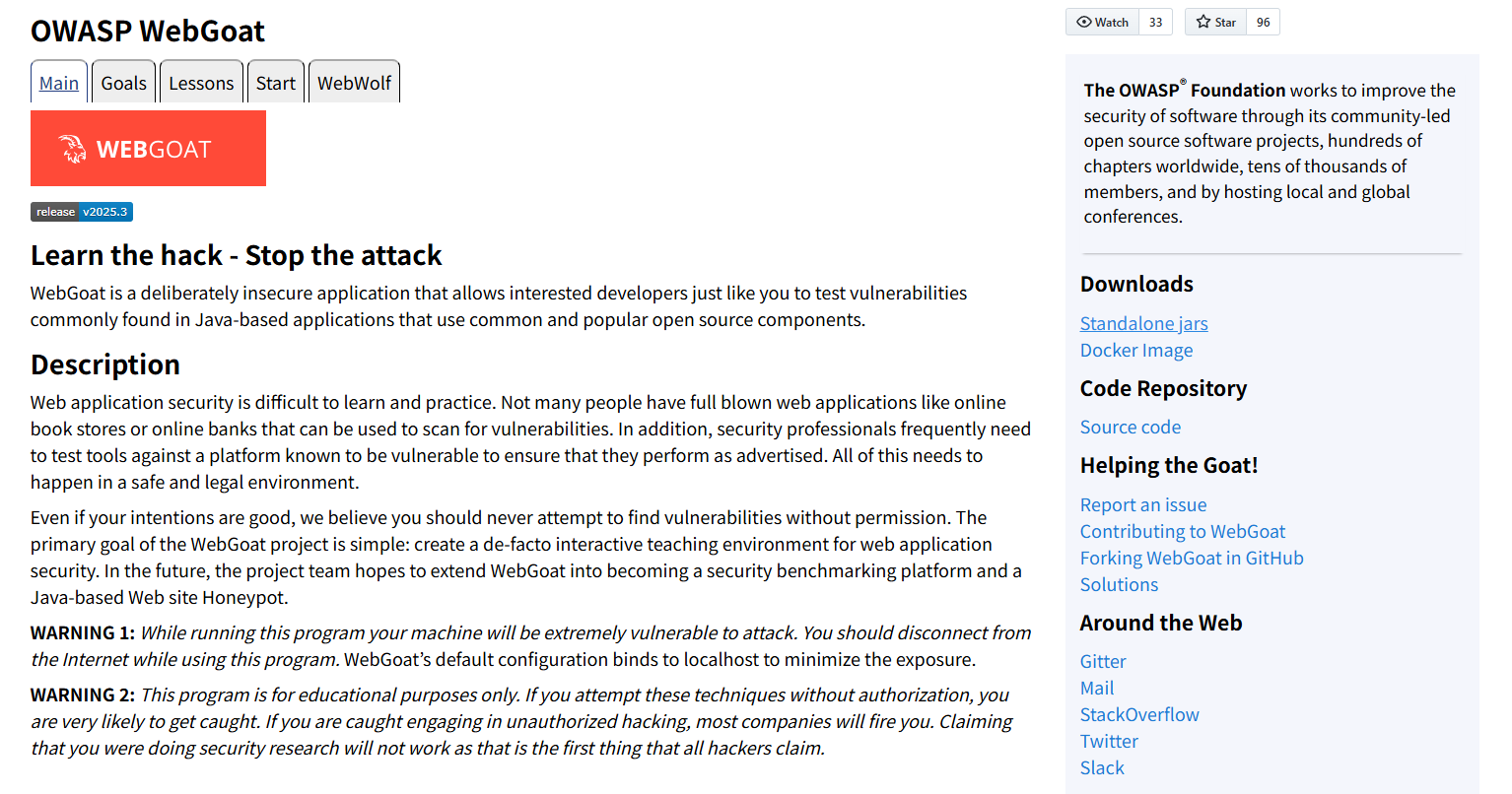
Task: Select the WebWolf tab
Action: point(355,83)
